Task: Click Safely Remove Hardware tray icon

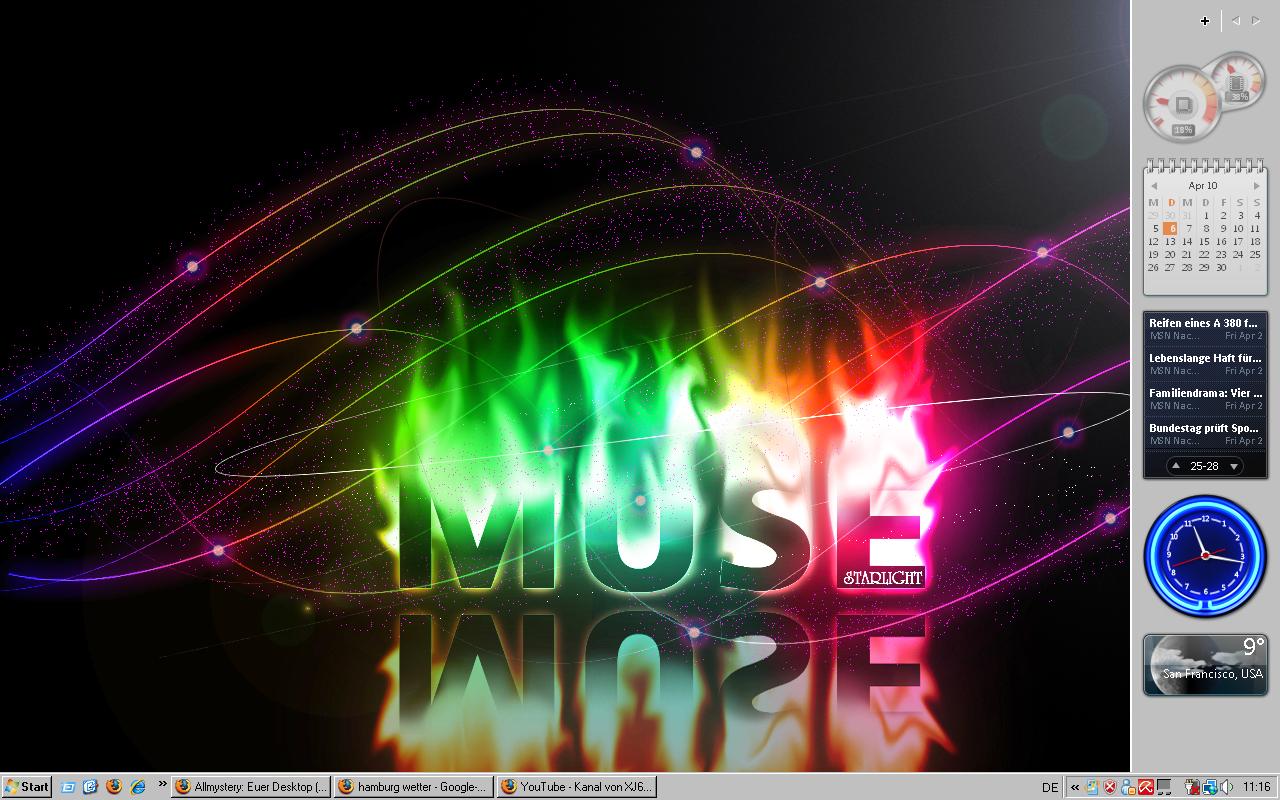Action: (1192, 787)
